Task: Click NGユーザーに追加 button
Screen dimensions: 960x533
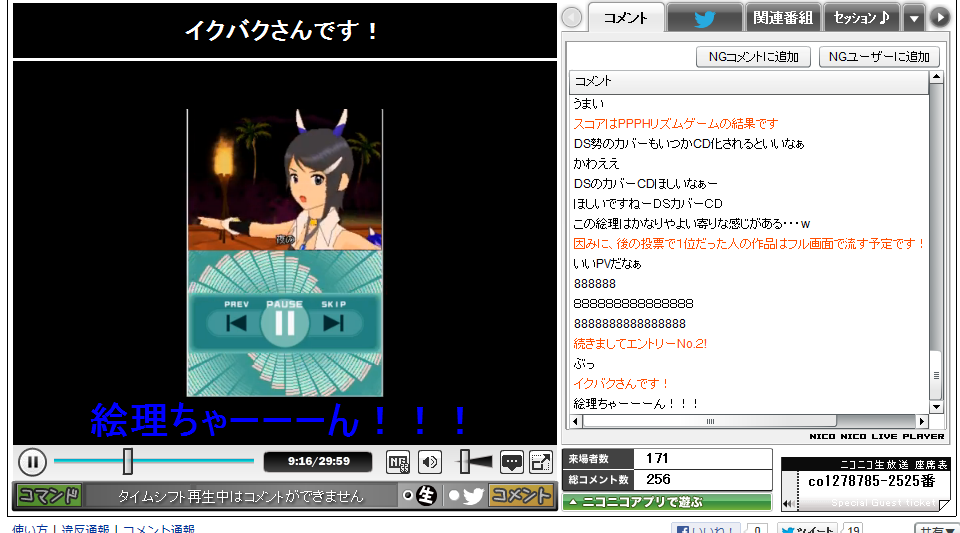Action: 879,57
